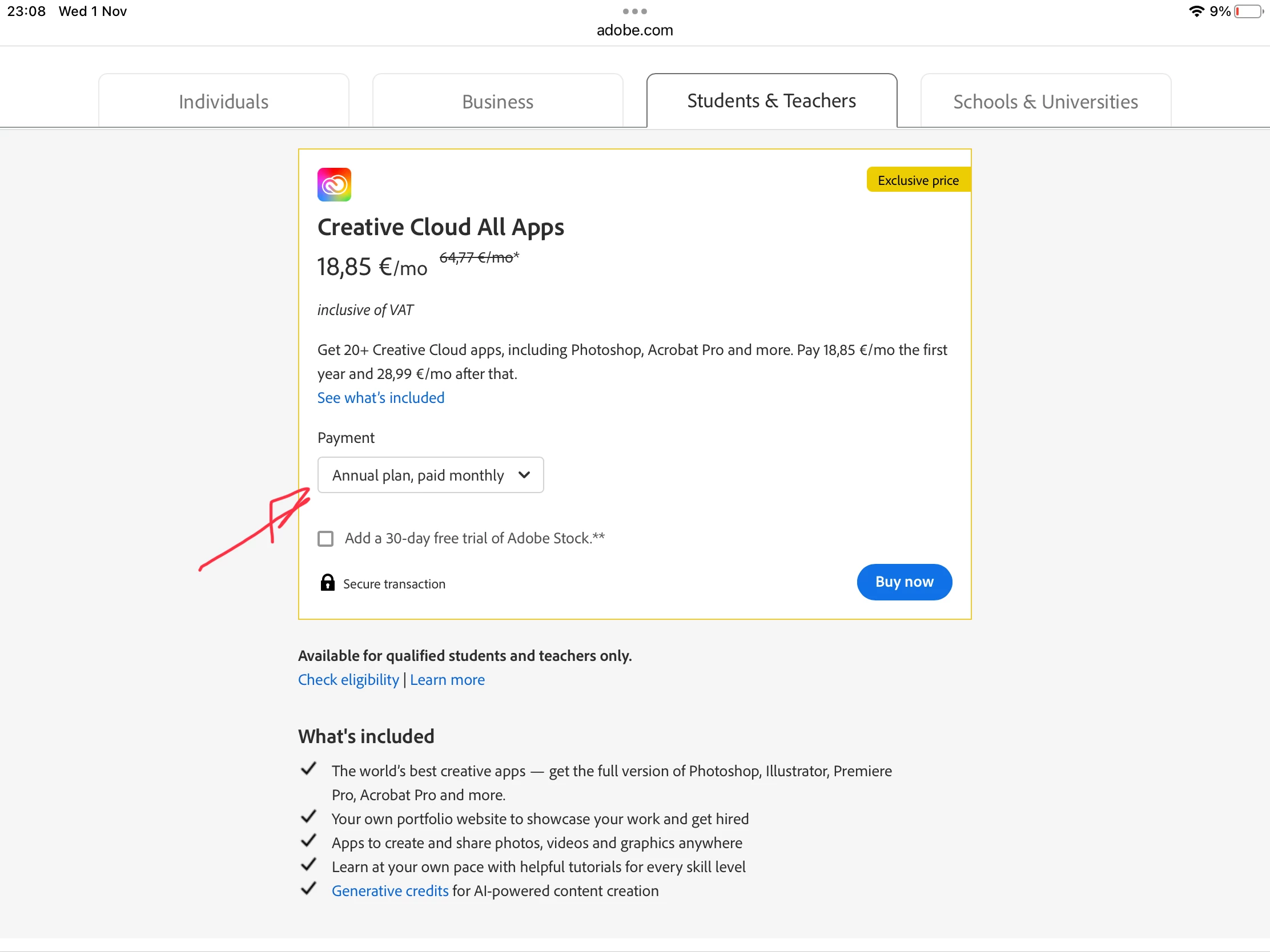This screenshot has width=1270, height=952.
Task: Tap the Wi-Fi status icon
Action: tap(1196, 11)
